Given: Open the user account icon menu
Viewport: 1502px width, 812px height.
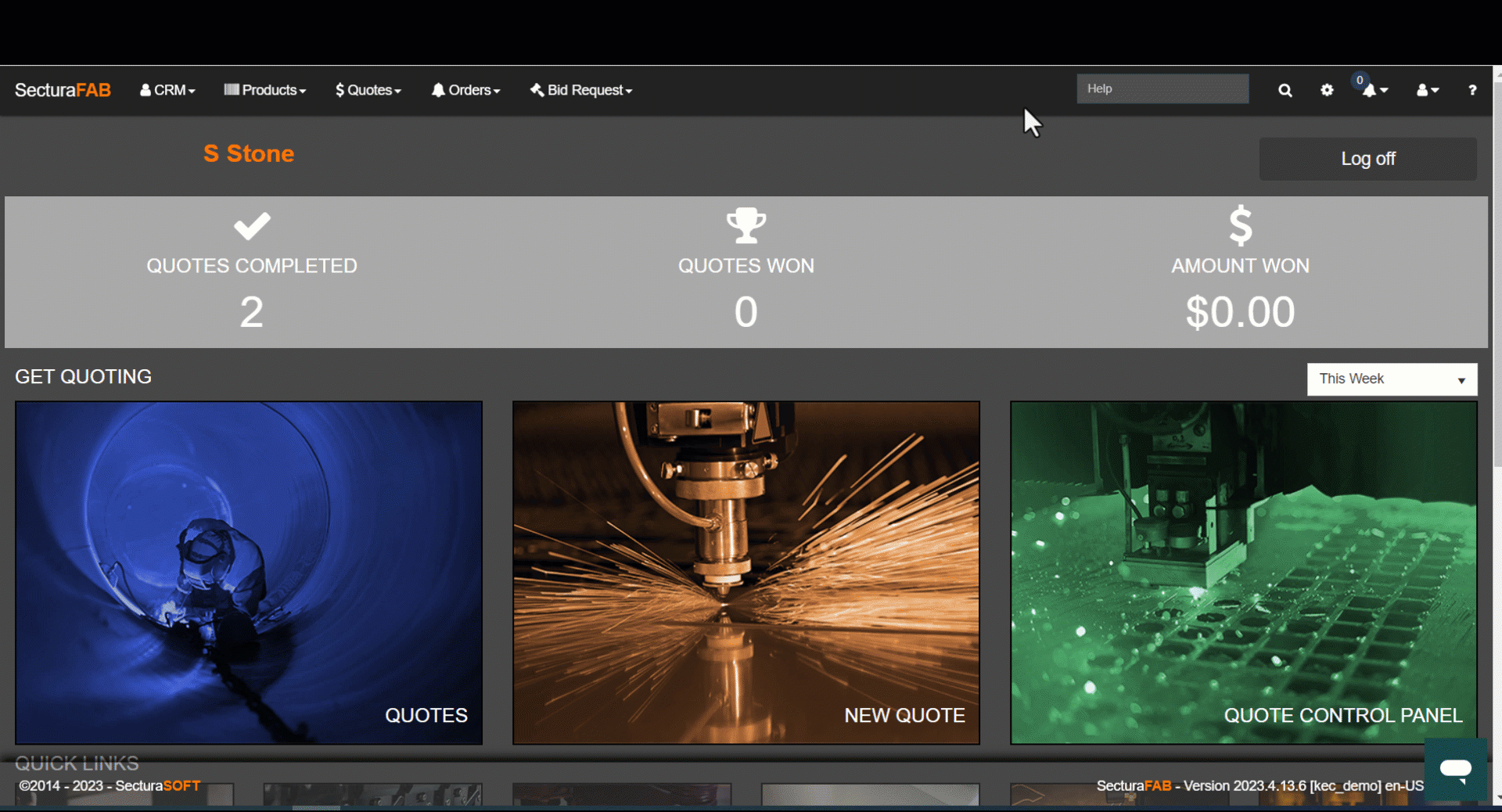Looking at the screenshot, I should [1427, 91].
